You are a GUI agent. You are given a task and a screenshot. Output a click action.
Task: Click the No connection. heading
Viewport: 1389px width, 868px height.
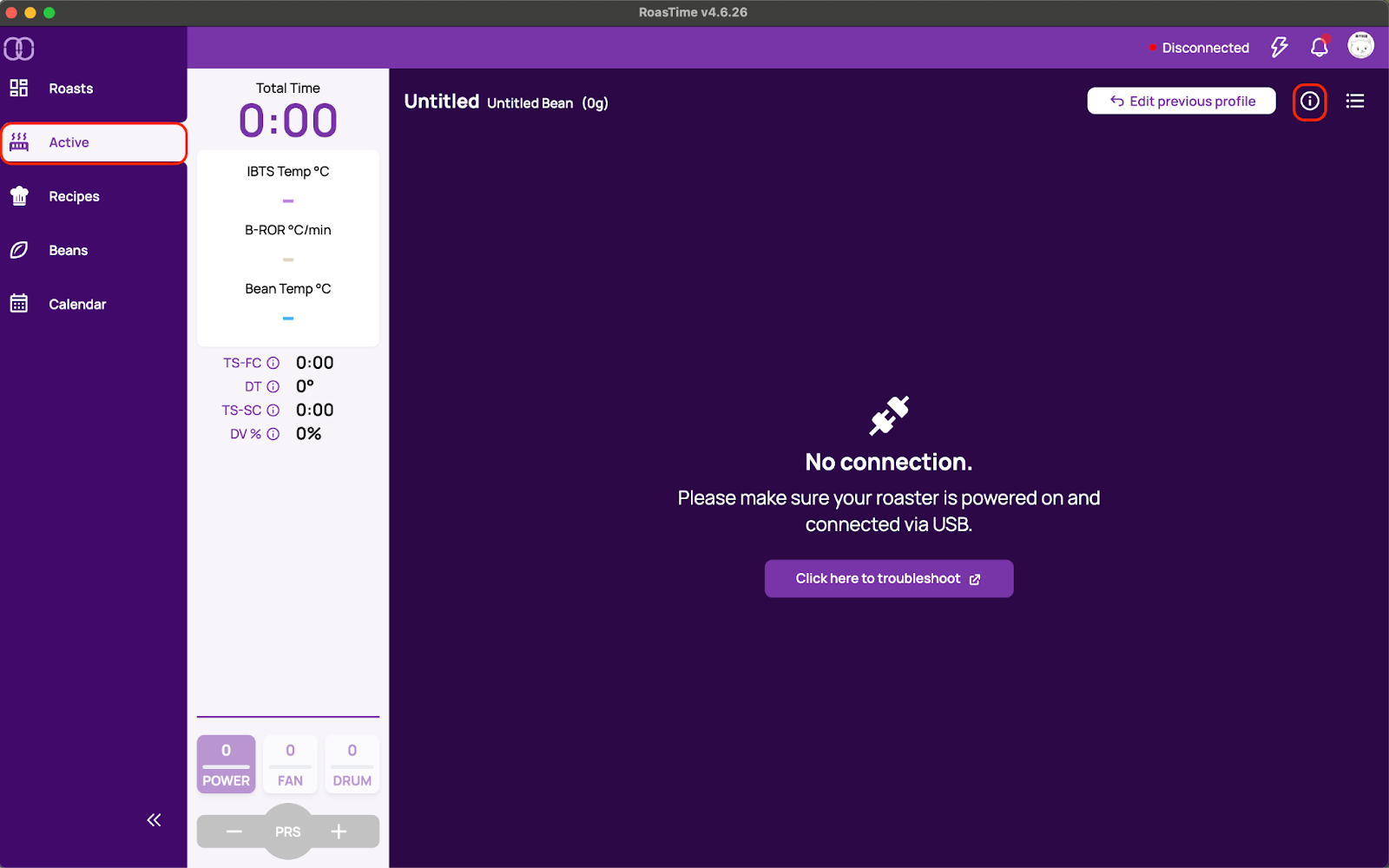889,462
